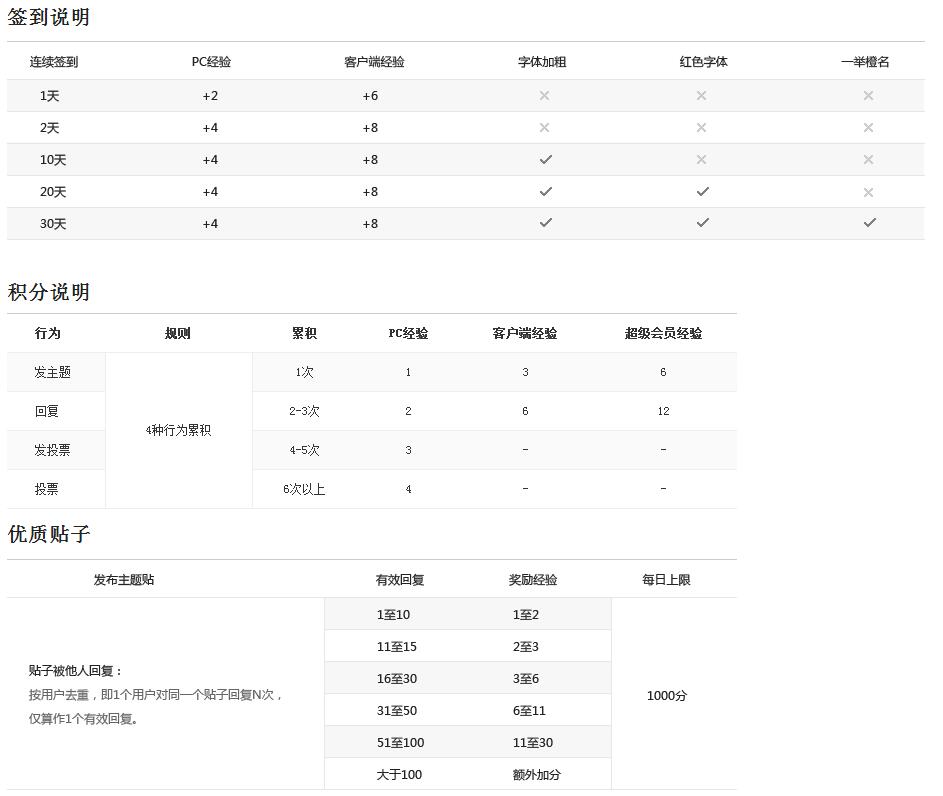Click the 一举橙名 cross in the 1天 row
Screen dimensions: 943x796
pos(868,96)
